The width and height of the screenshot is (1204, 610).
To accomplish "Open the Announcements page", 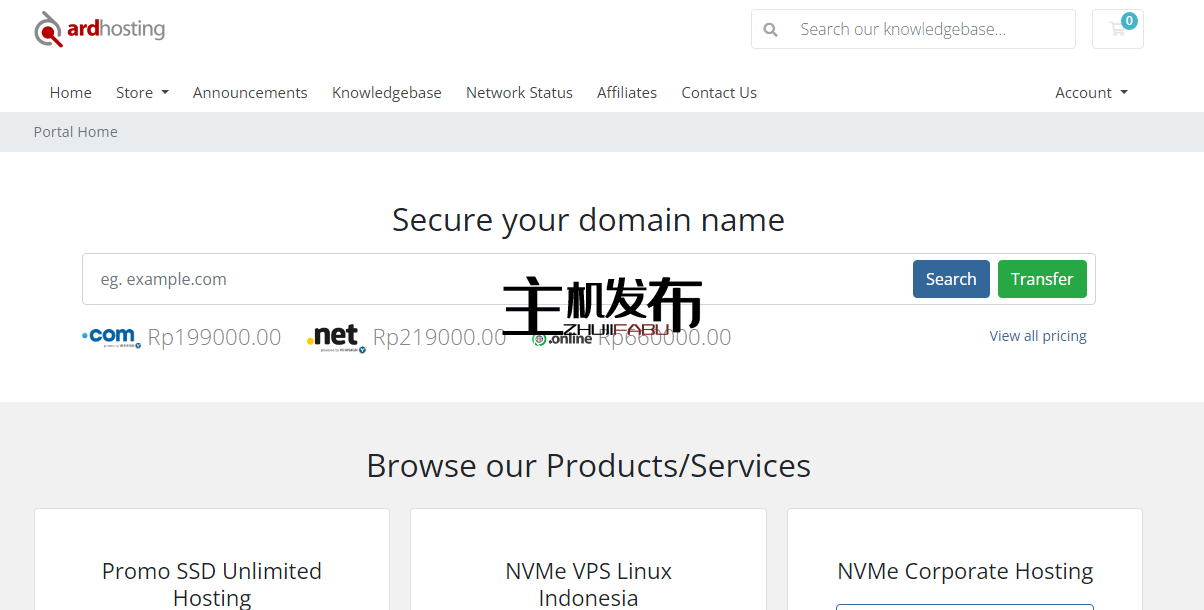I will click(250, 92).
